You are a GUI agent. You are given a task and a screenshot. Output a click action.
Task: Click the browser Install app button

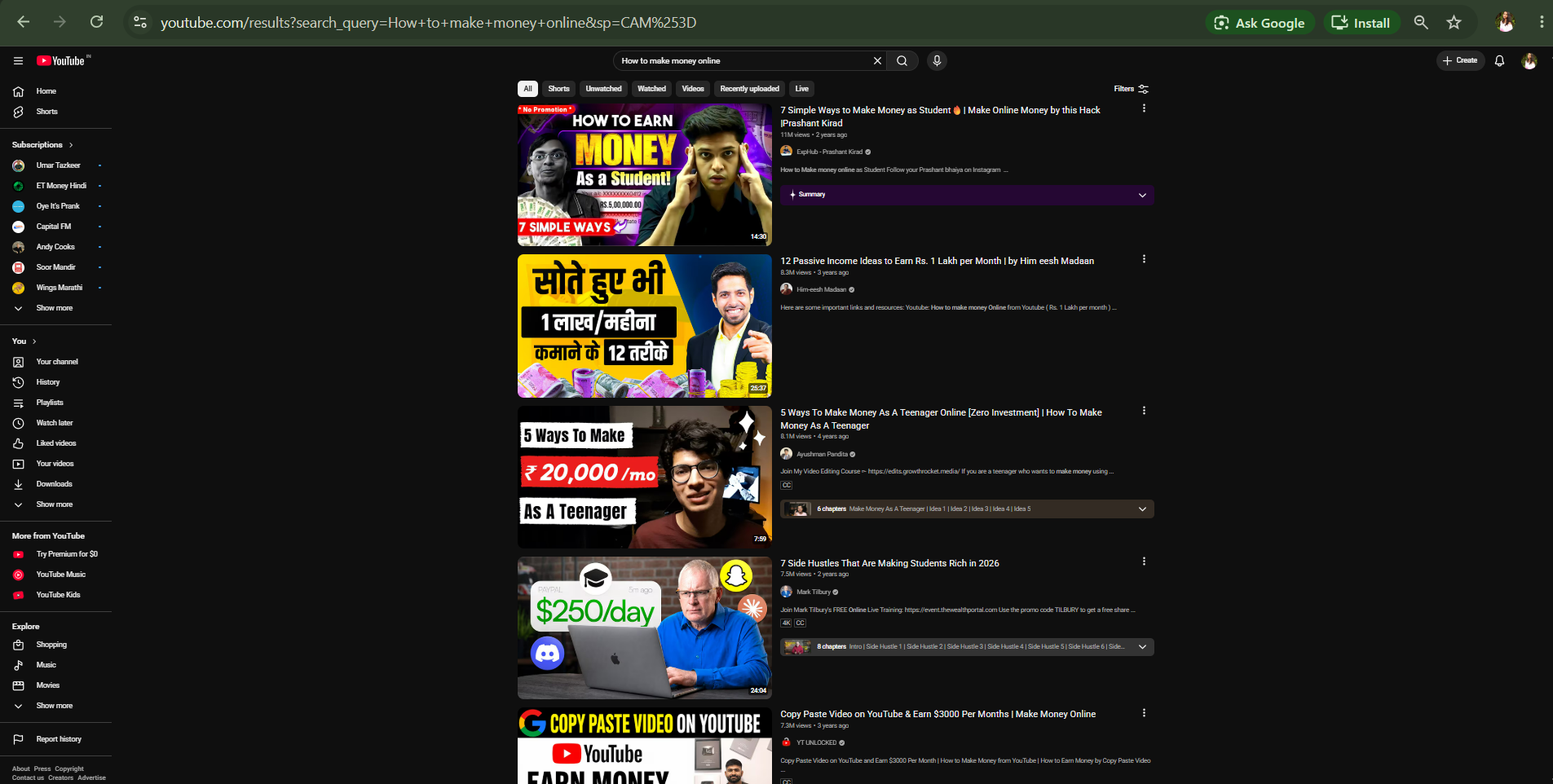[x=1361, y=23]
